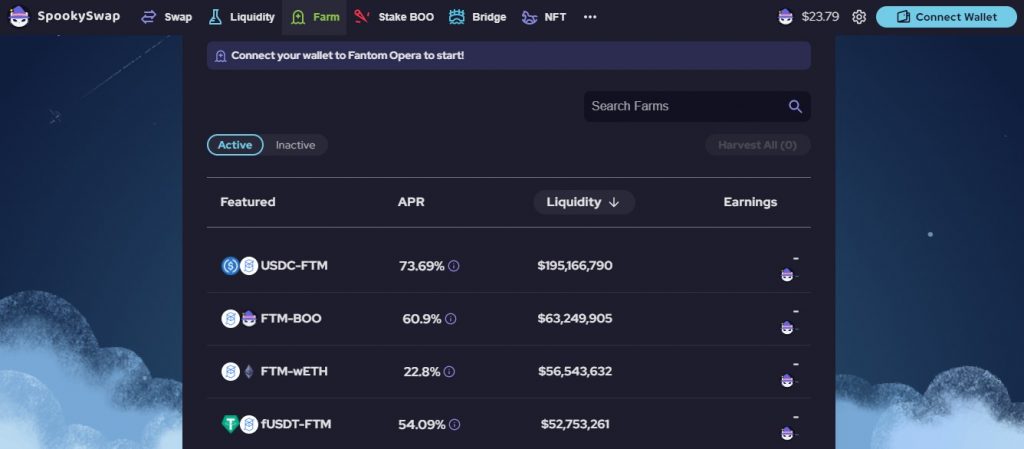The height and width of the screenshot is (449, 1024).
Task: Click the Harvest All (0) button
Action: point(758,145)
